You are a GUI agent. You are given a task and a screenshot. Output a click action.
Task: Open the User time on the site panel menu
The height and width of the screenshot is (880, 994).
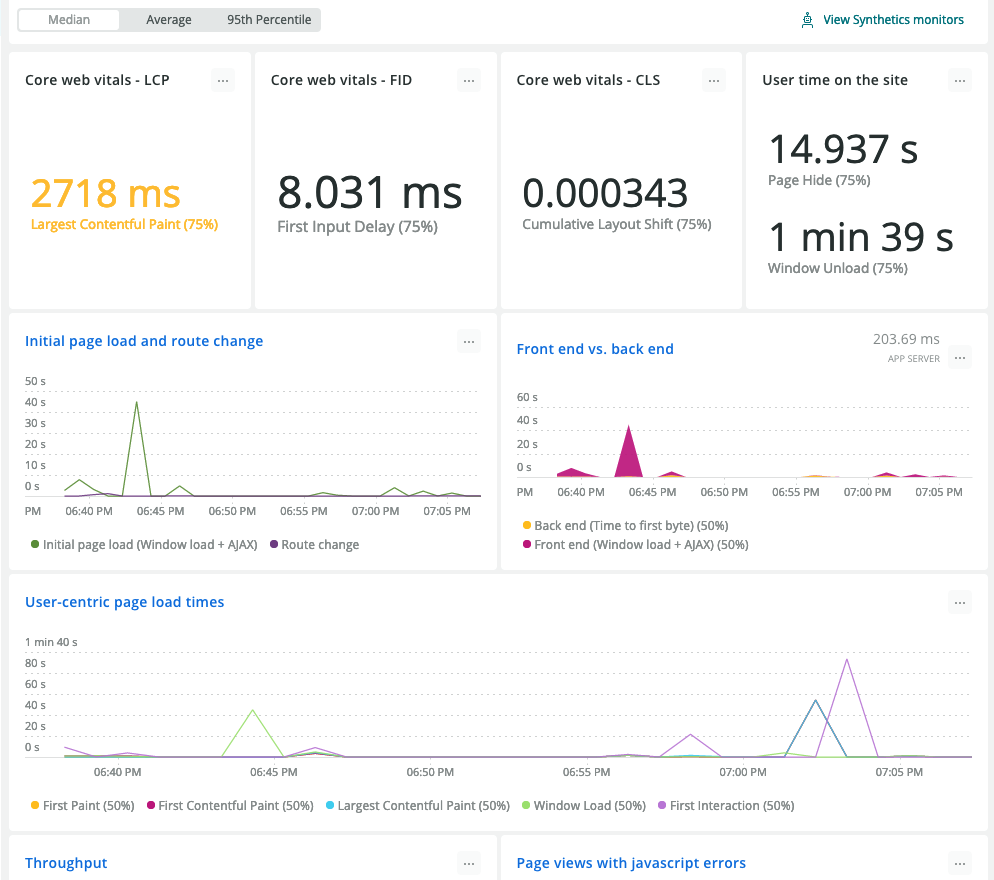(x=959, y=80)
